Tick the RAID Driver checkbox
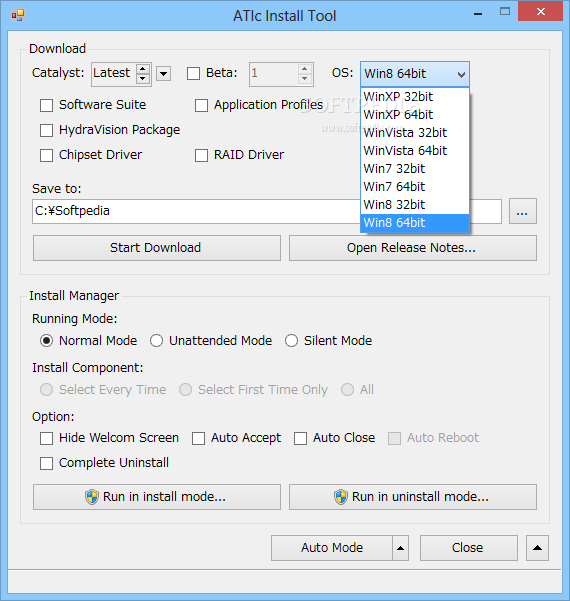Viewport: 570px width, 601px height. (201, 155)
